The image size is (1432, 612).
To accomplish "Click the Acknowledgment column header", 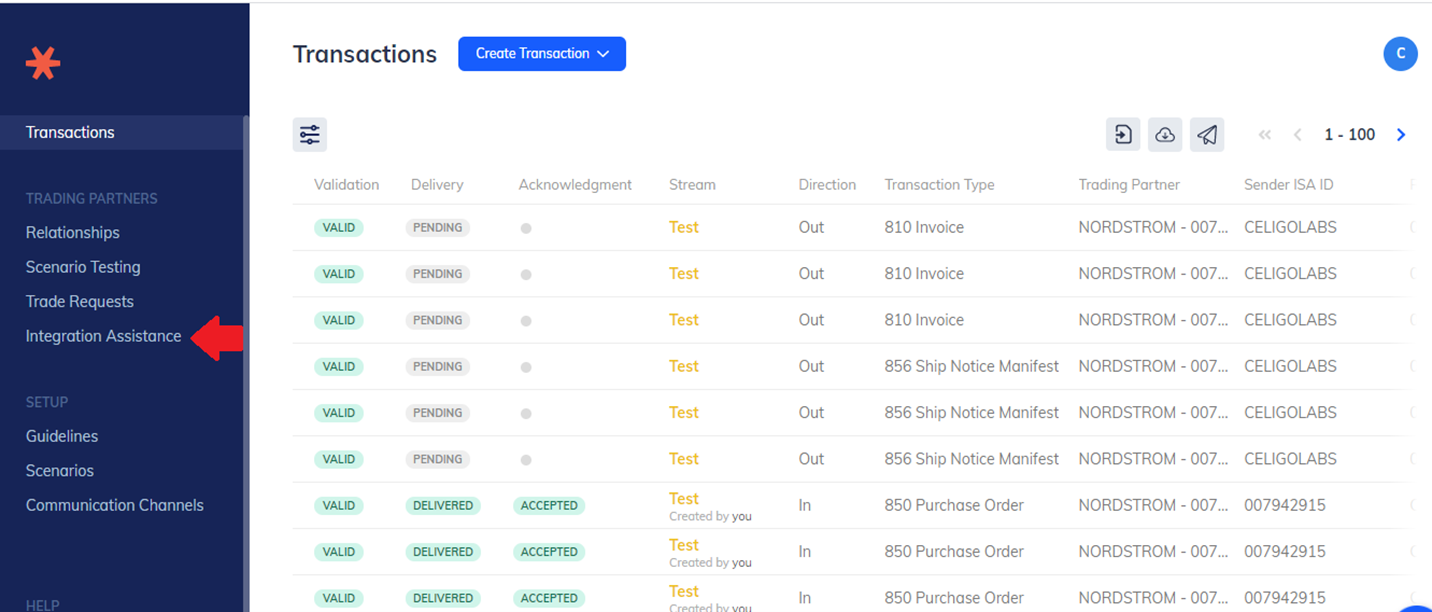I will [575, 185].
